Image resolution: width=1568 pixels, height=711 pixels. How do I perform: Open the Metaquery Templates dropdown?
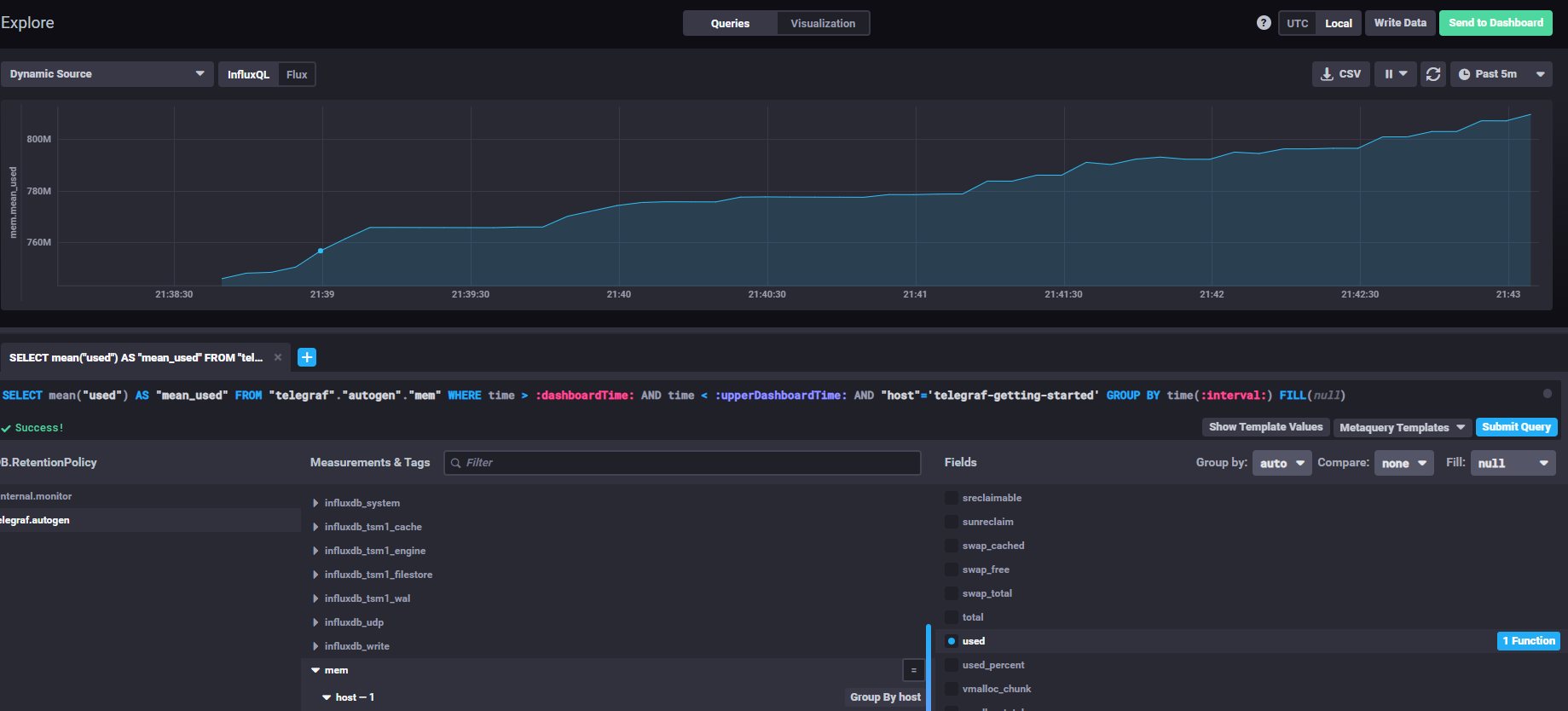1402,427
